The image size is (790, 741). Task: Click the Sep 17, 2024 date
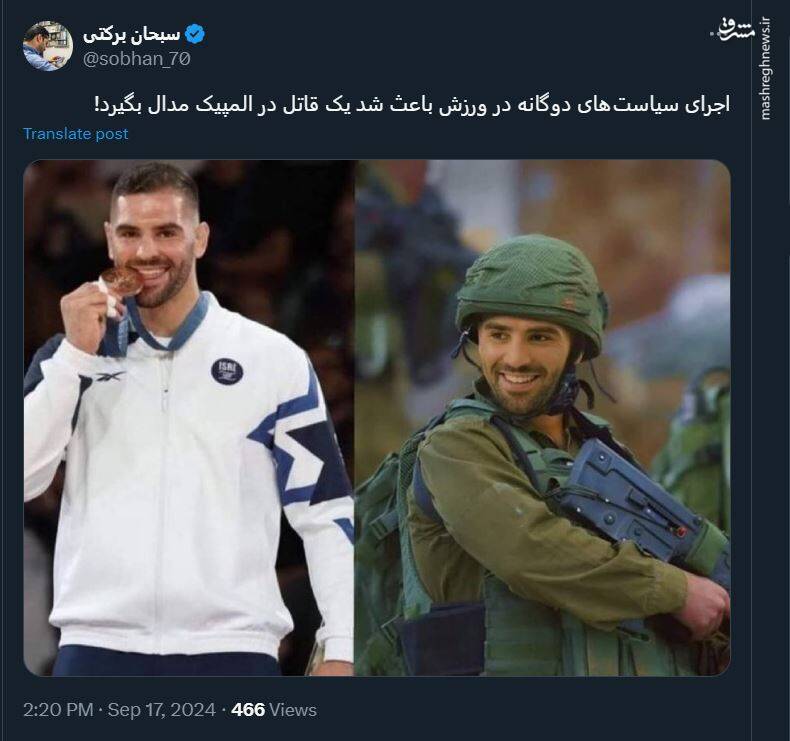(162, 710)
